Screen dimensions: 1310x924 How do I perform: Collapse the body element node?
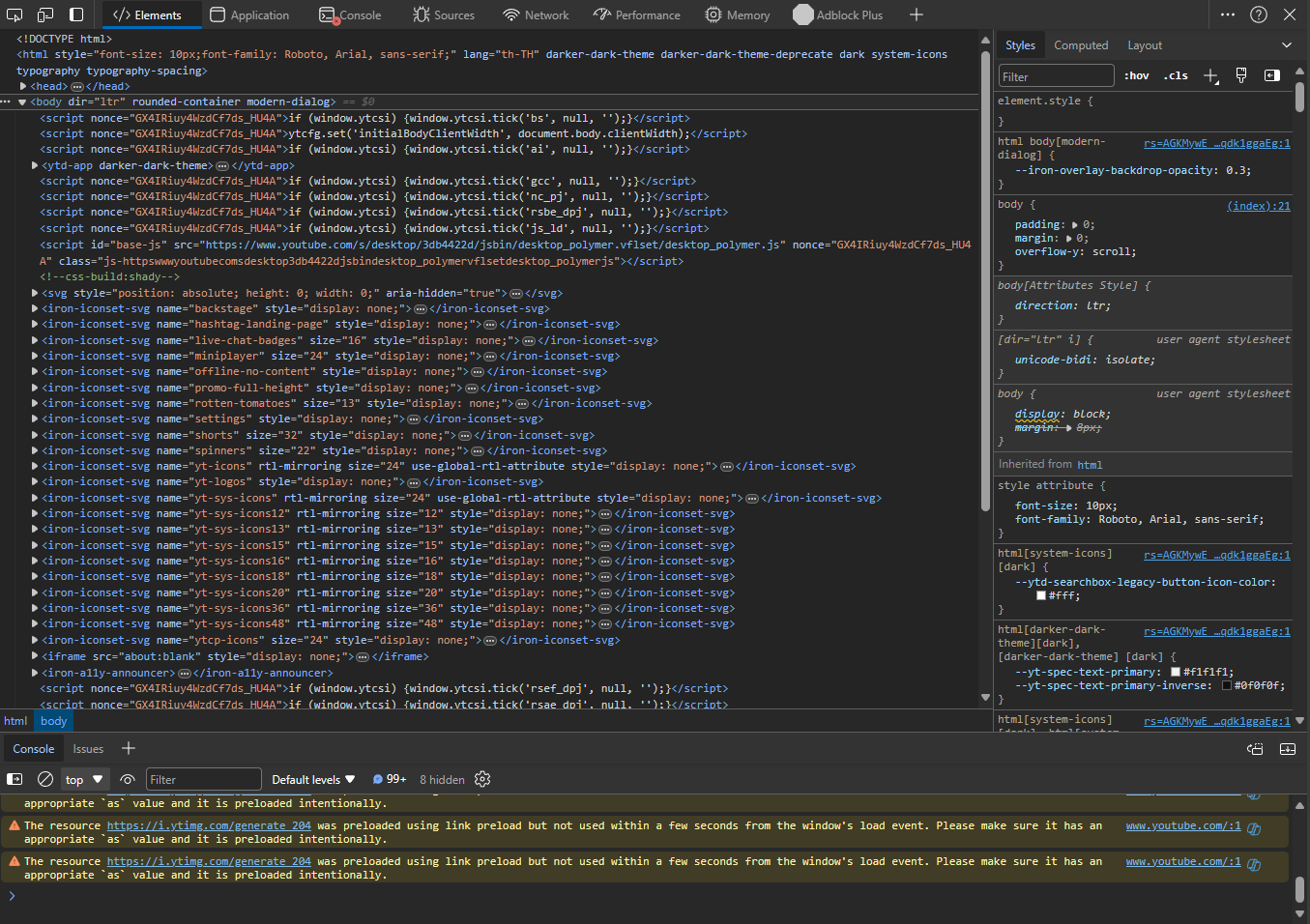click(x=22, y=101)
